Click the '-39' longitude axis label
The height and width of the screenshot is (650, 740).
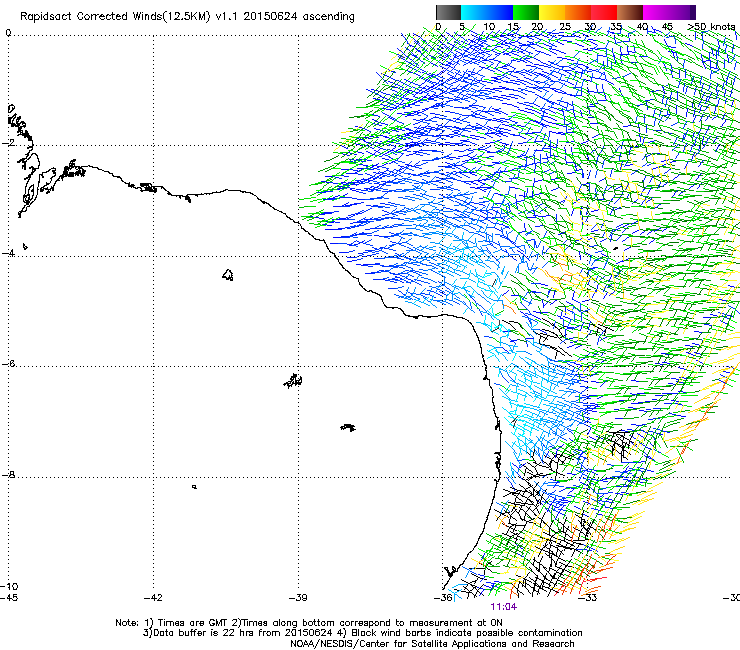(298, 598)
